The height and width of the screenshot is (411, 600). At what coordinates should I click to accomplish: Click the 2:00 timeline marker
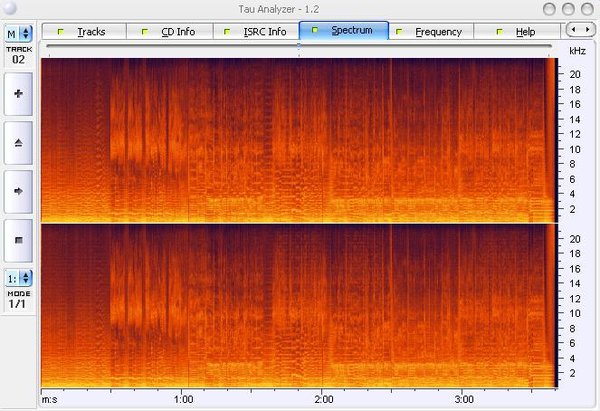click(x=324, y=400)
